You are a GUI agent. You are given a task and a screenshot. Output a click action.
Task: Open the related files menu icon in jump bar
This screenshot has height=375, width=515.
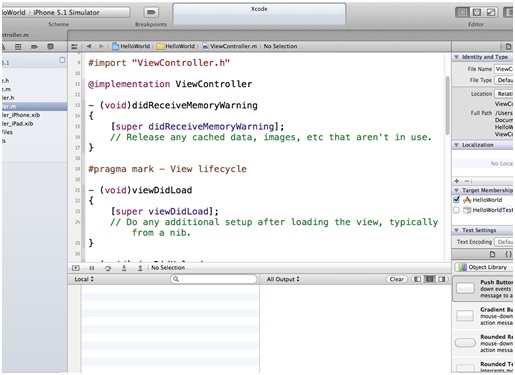pos(74,46)
